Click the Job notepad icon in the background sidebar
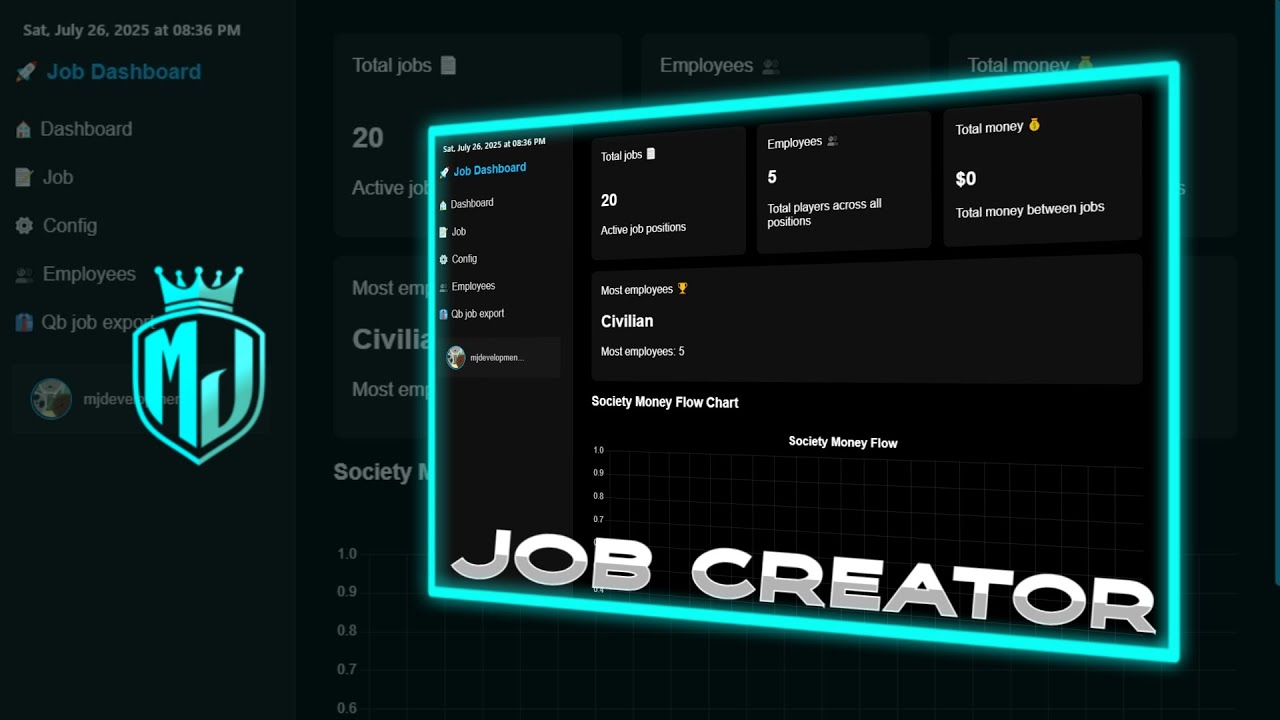Viewport: 1280px width, 720px height. 24,177
